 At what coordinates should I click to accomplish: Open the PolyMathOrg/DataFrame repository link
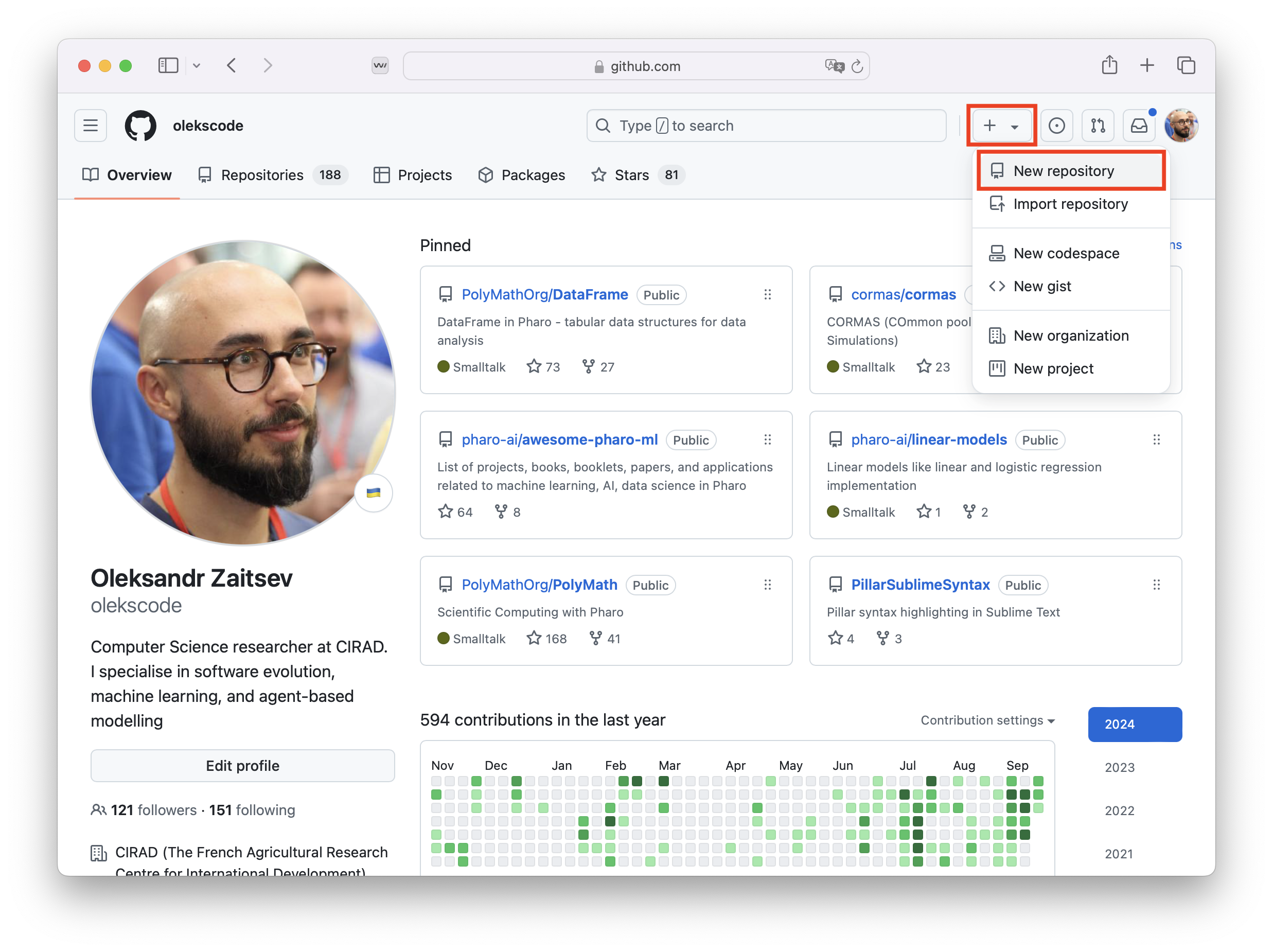[x=544, y=295]
